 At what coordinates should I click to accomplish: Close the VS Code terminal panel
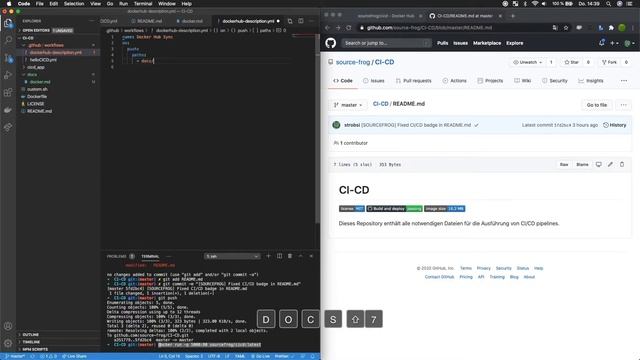point(311,256)
